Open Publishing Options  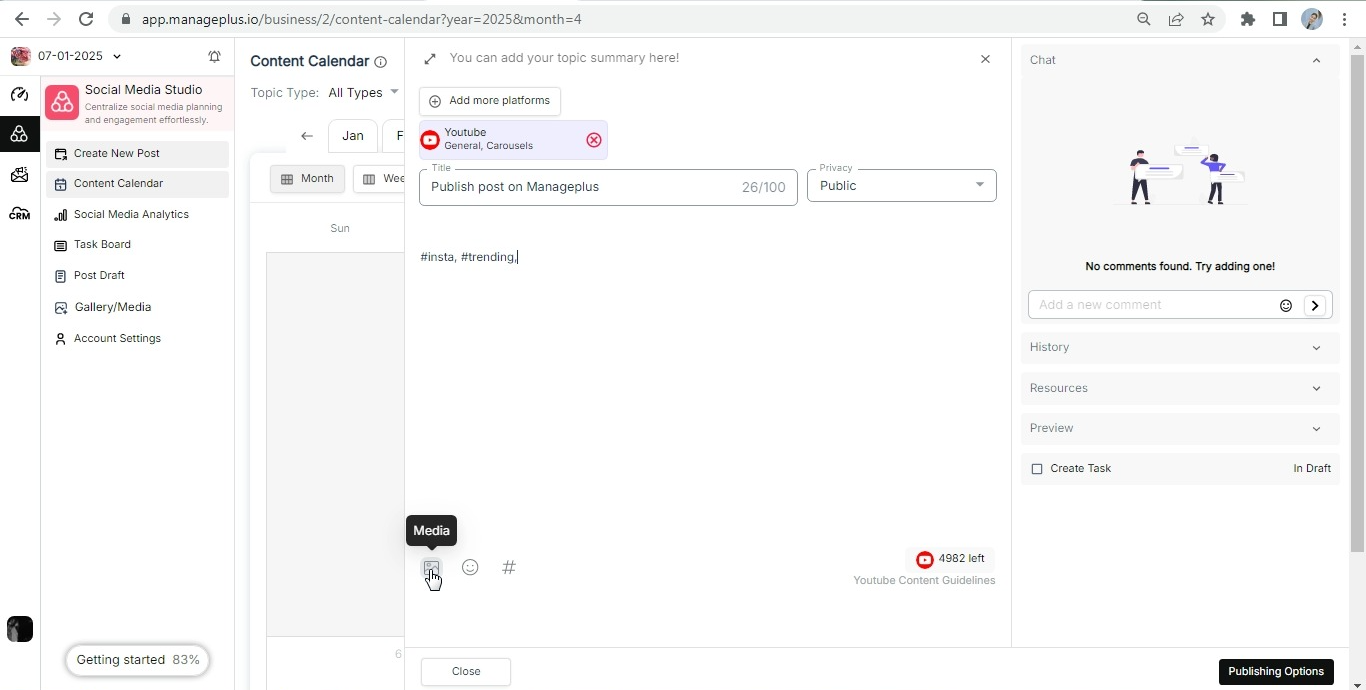[x=1276, y=672]
